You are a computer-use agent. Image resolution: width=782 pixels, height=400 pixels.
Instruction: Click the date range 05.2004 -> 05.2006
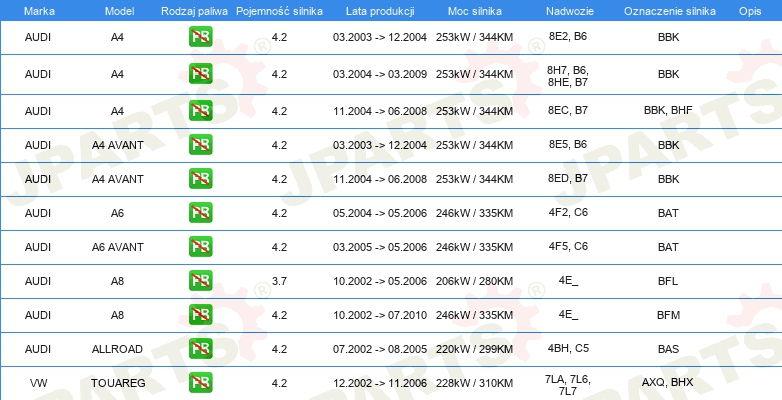tap(380, 213)
